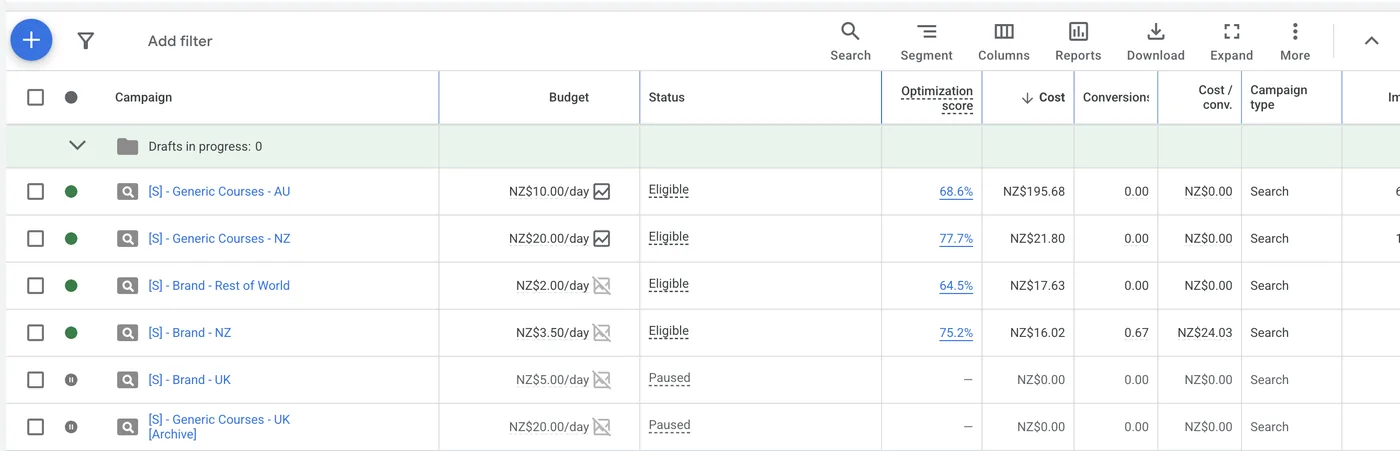Click the Cost / conv. column header
Image resolution: width=1400 pixels, height=451 pixels.
click(1216, 97)
